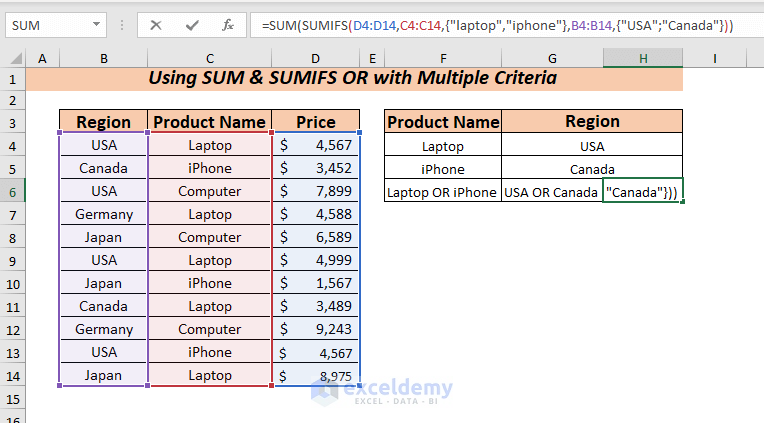Select row 3 header
This screenshot has height=423, width=764.
tap(13, 122)
